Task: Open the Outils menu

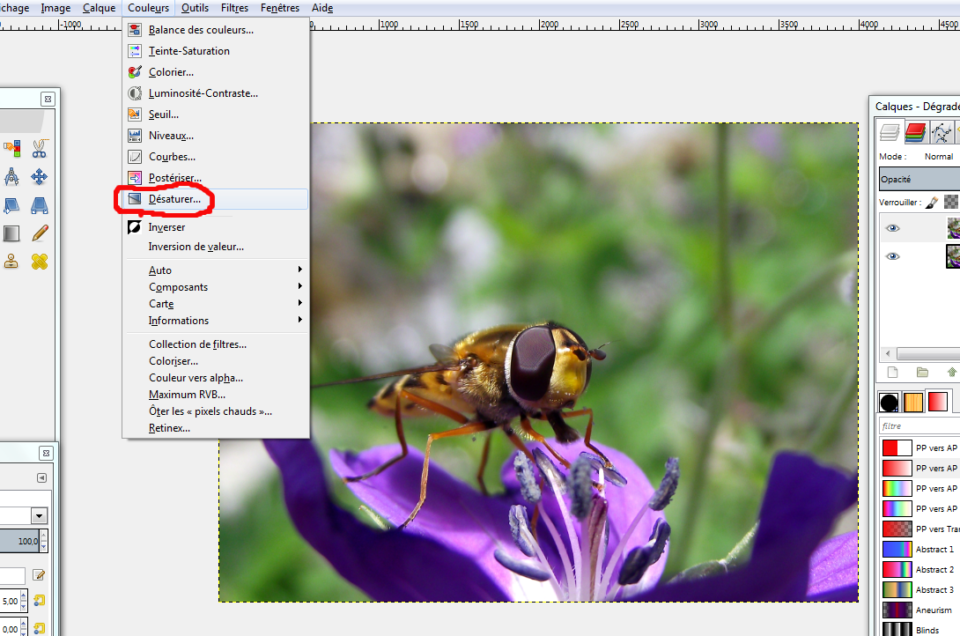Action: (195, 8)
